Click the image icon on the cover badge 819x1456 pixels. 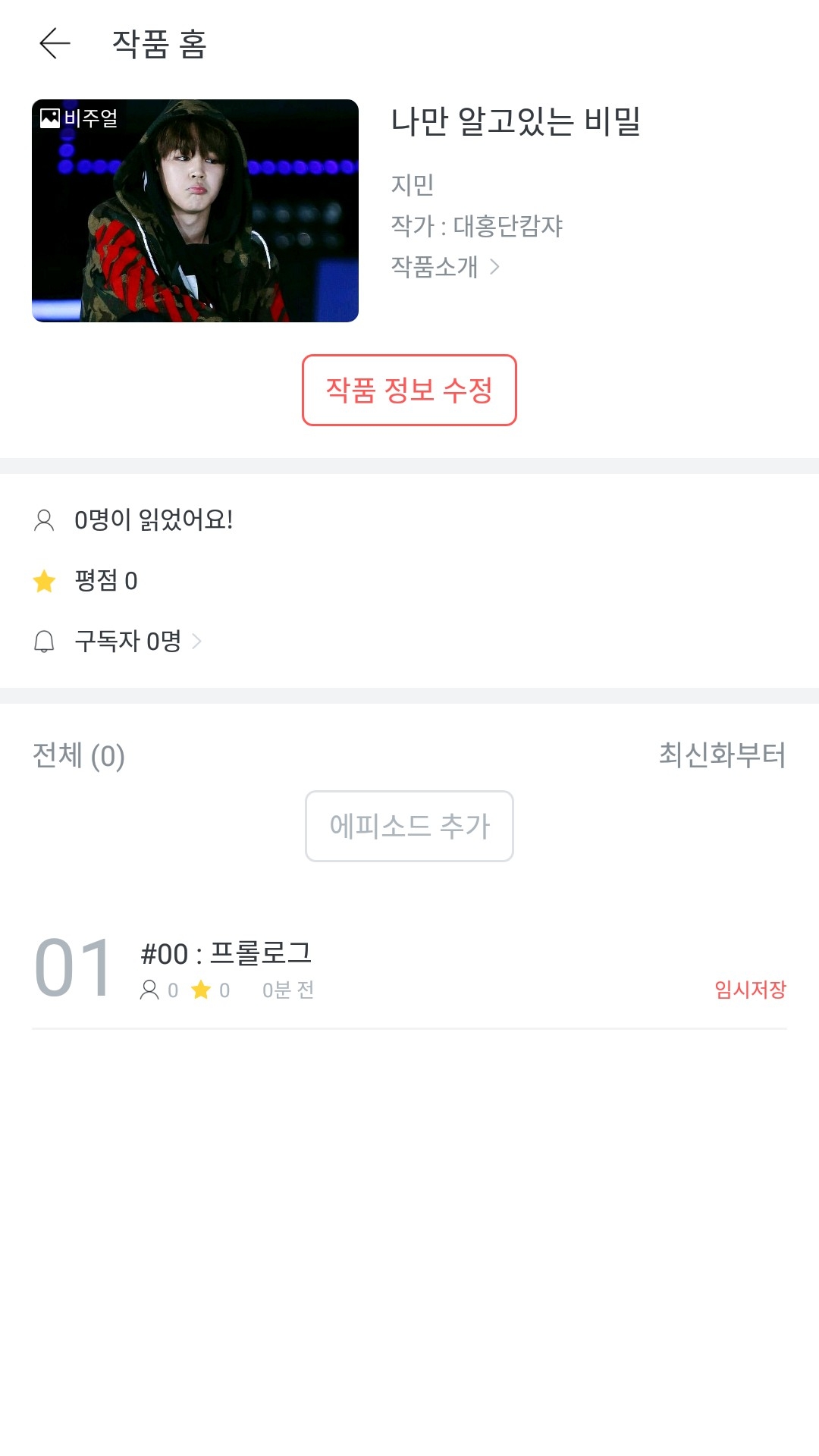[50, 118]
